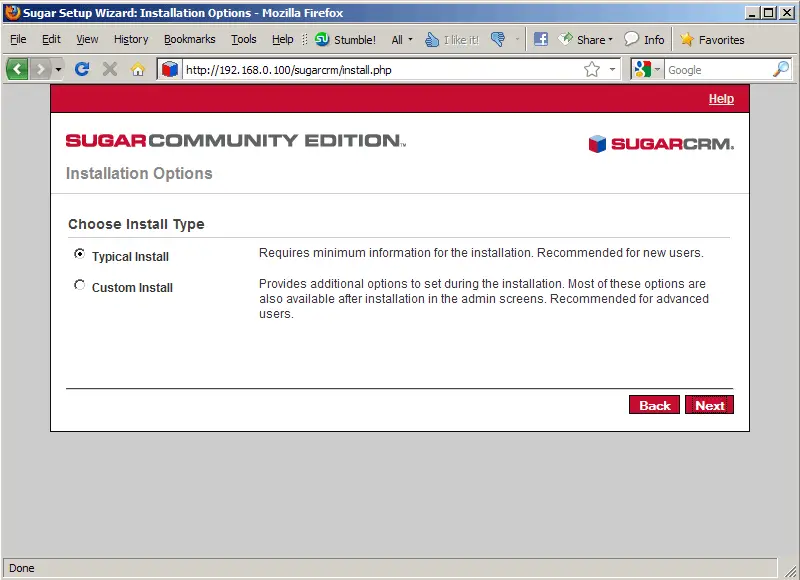The height and width of the screenshot is (580, 800).
Task: Click the toolbar grip handle before Stumble!
Action: [305, 39]
